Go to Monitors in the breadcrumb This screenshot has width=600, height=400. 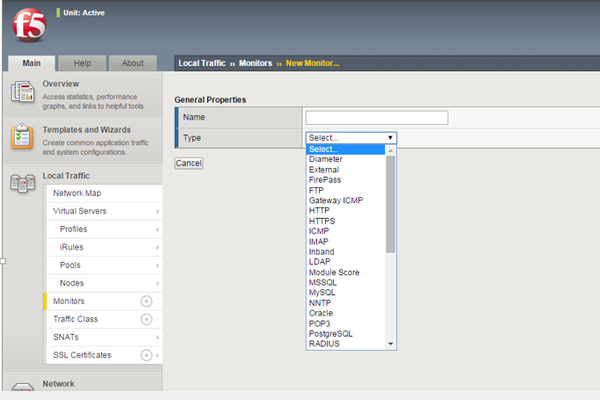coord(255,63)
